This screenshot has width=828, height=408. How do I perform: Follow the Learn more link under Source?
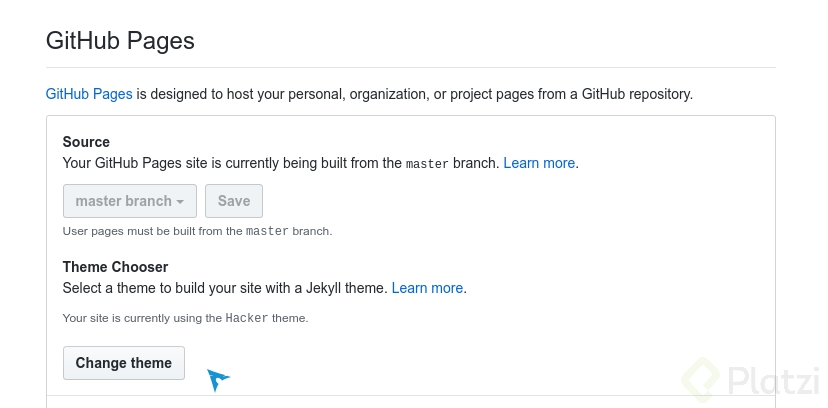pyautogui.click(x=539, y=163)
